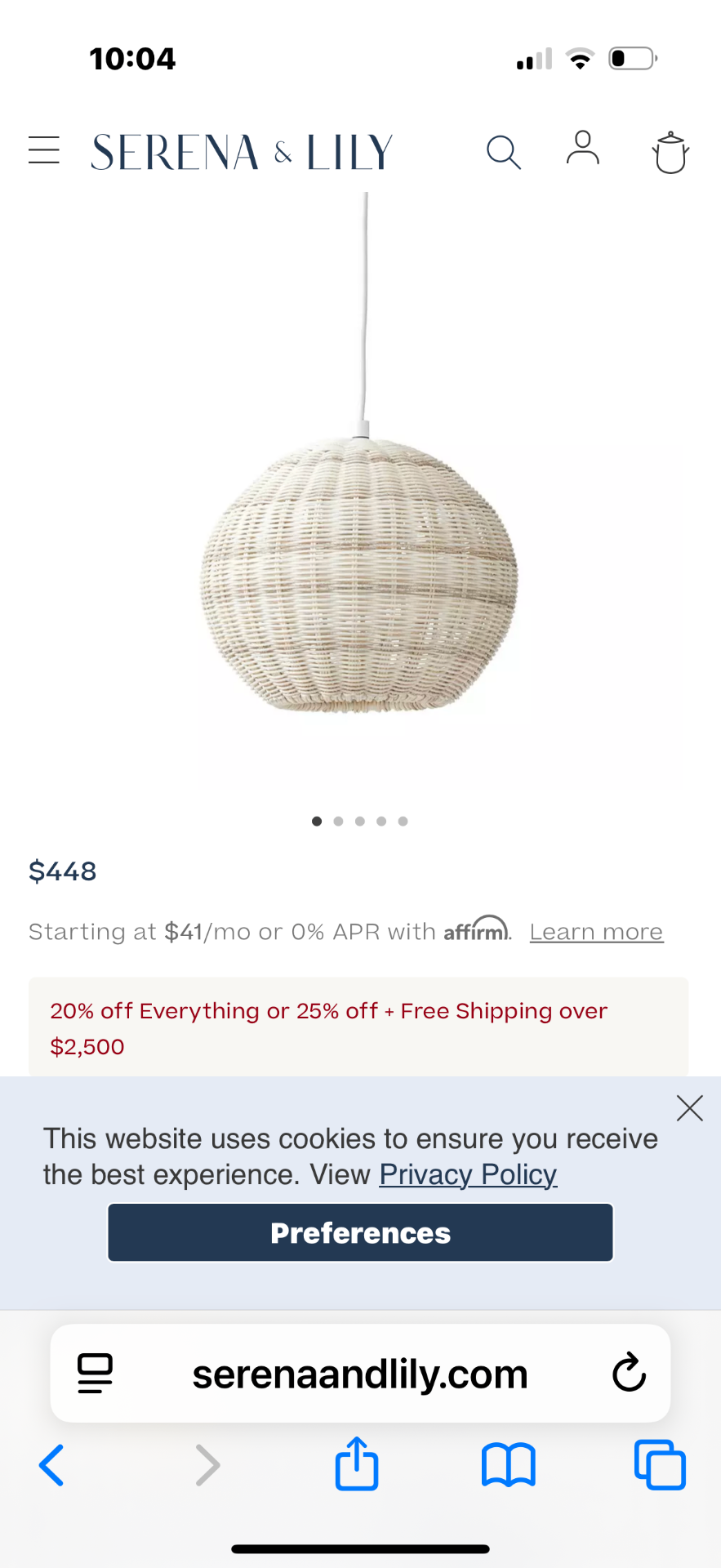Click Affirm's Learn more link
The height and width of the screenshot is (1568, 721).
pos(596,932)
